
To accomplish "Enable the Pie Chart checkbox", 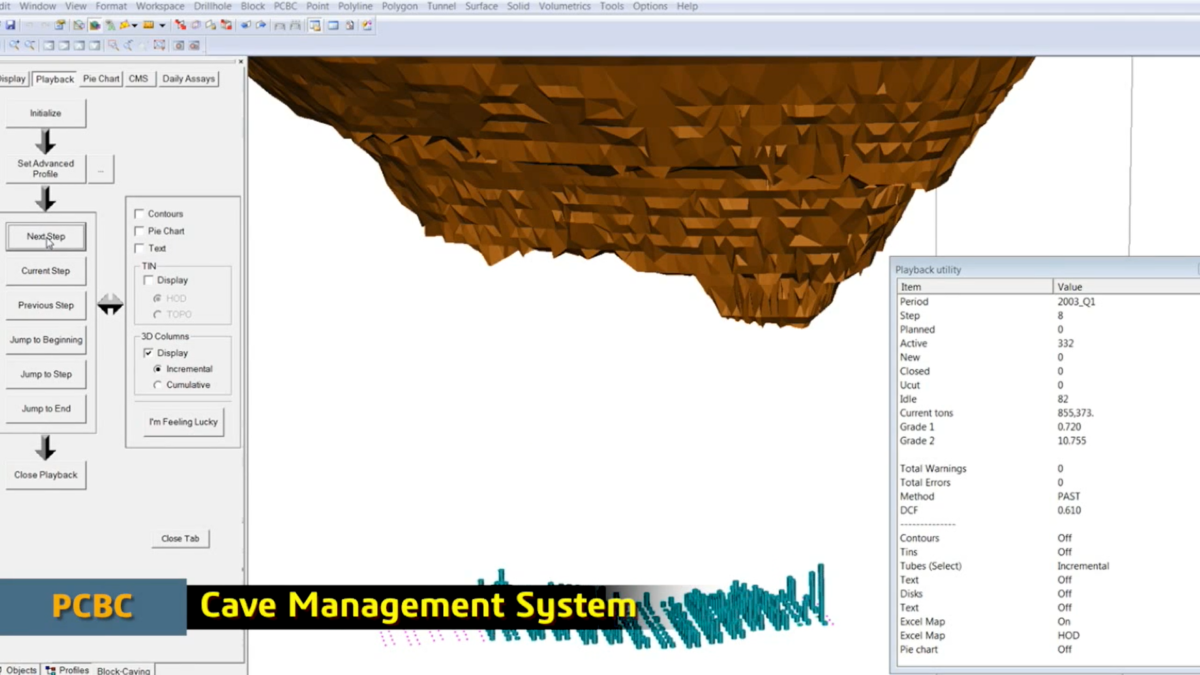I will (x=139, y=231).
